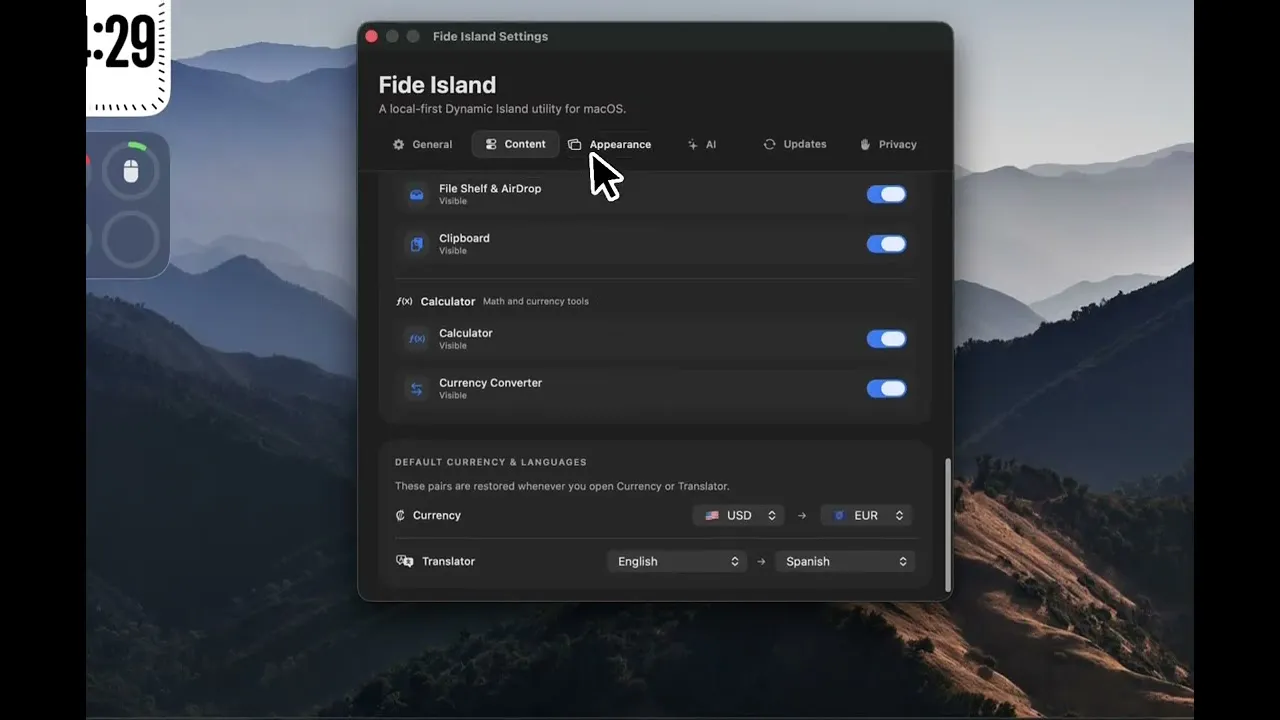
Task: Click the Calculator row's f(x) icon
Action: [417, 339]
